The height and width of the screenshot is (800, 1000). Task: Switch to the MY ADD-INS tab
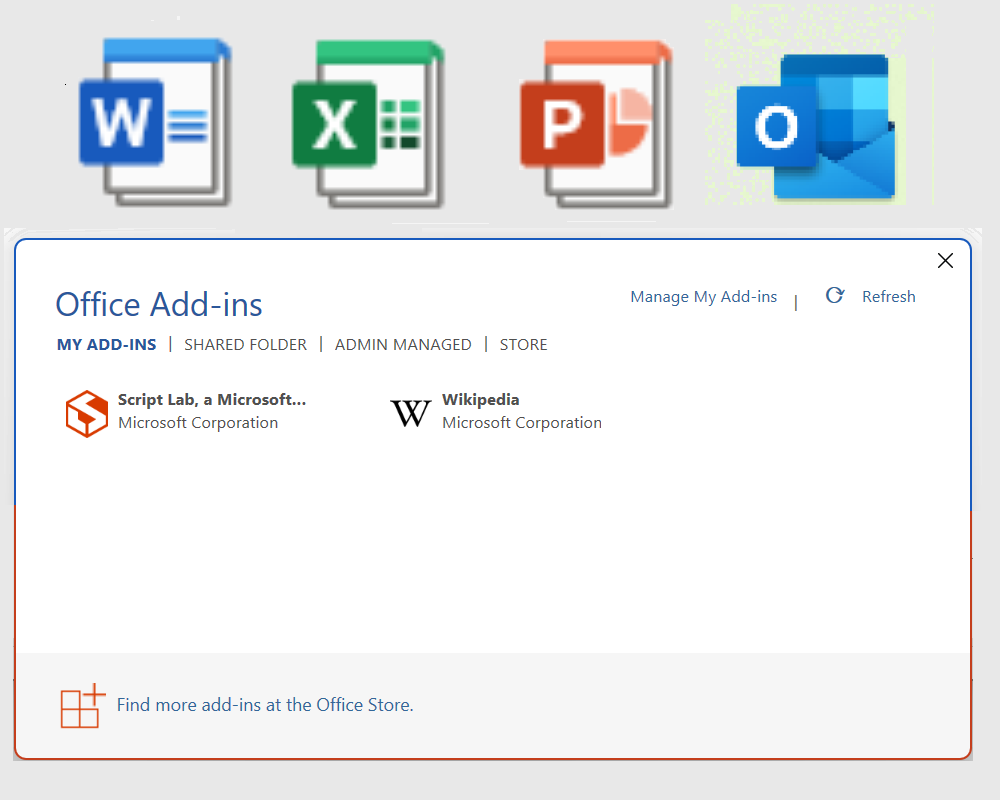106,345
